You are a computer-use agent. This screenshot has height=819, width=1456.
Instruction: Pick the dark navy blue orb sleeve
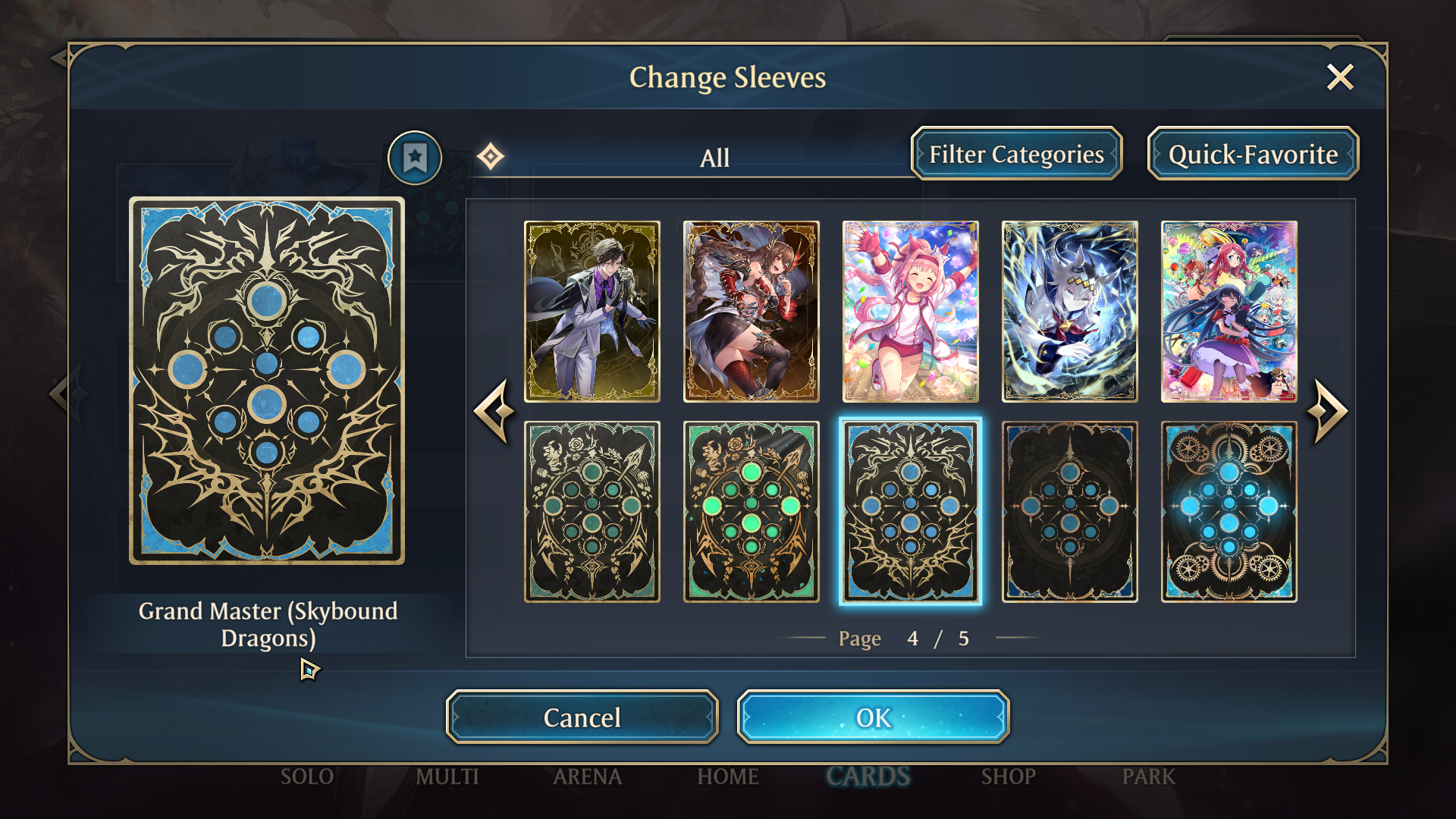click(x=1070, y=512)
